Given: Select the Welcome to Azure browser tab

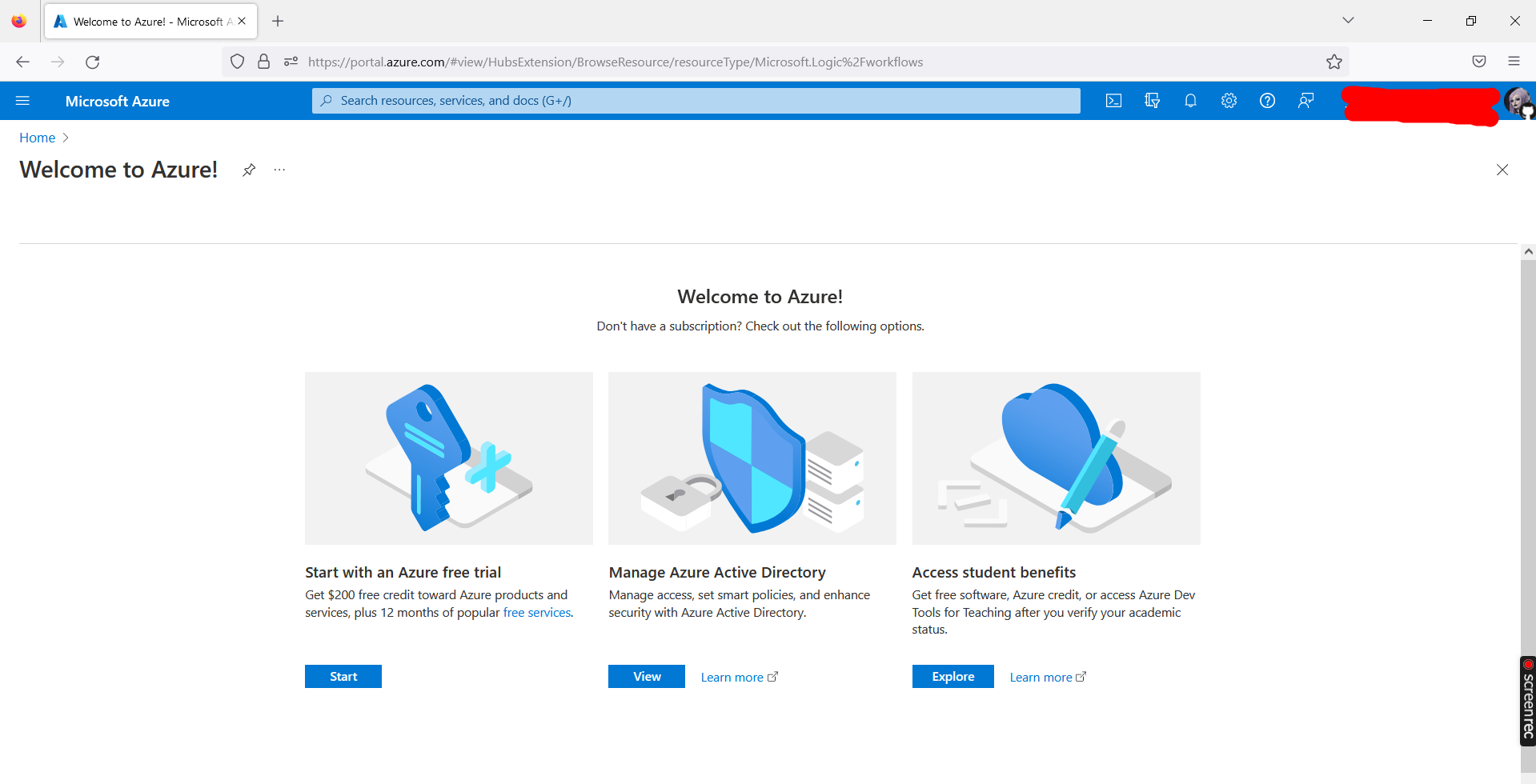Looking at the screenshot, I should 144,21.
